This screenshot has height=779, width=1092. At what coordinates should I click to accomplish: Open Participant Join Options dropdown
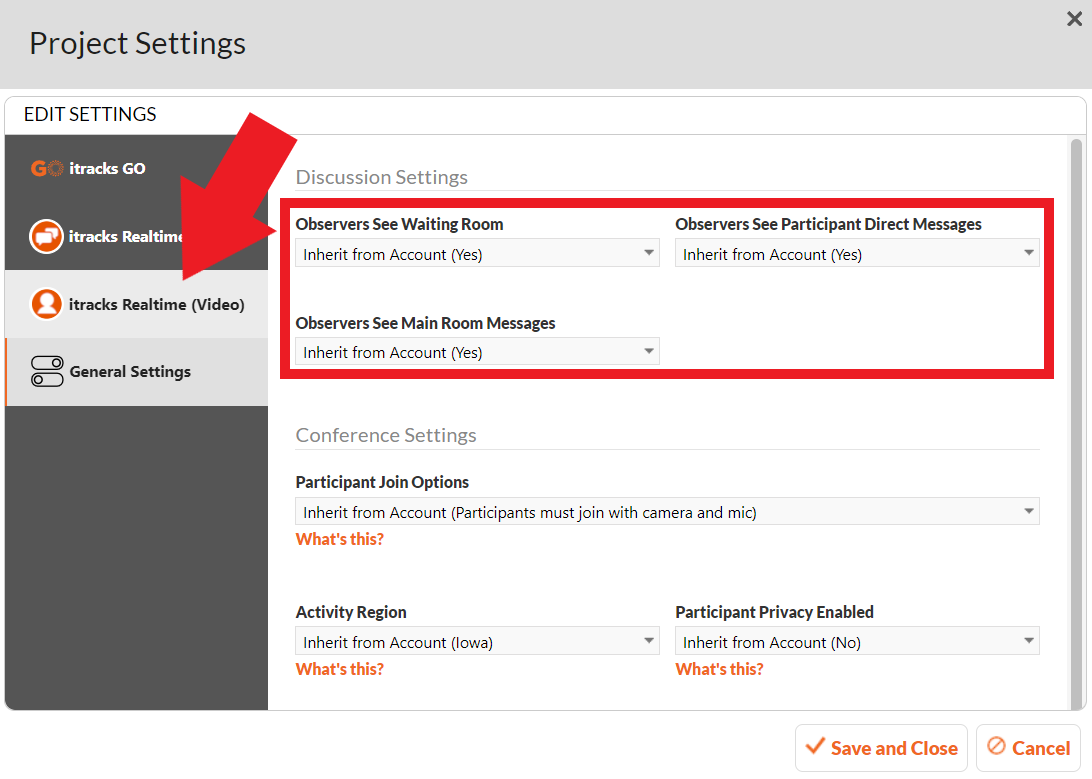tap(667, 512)
